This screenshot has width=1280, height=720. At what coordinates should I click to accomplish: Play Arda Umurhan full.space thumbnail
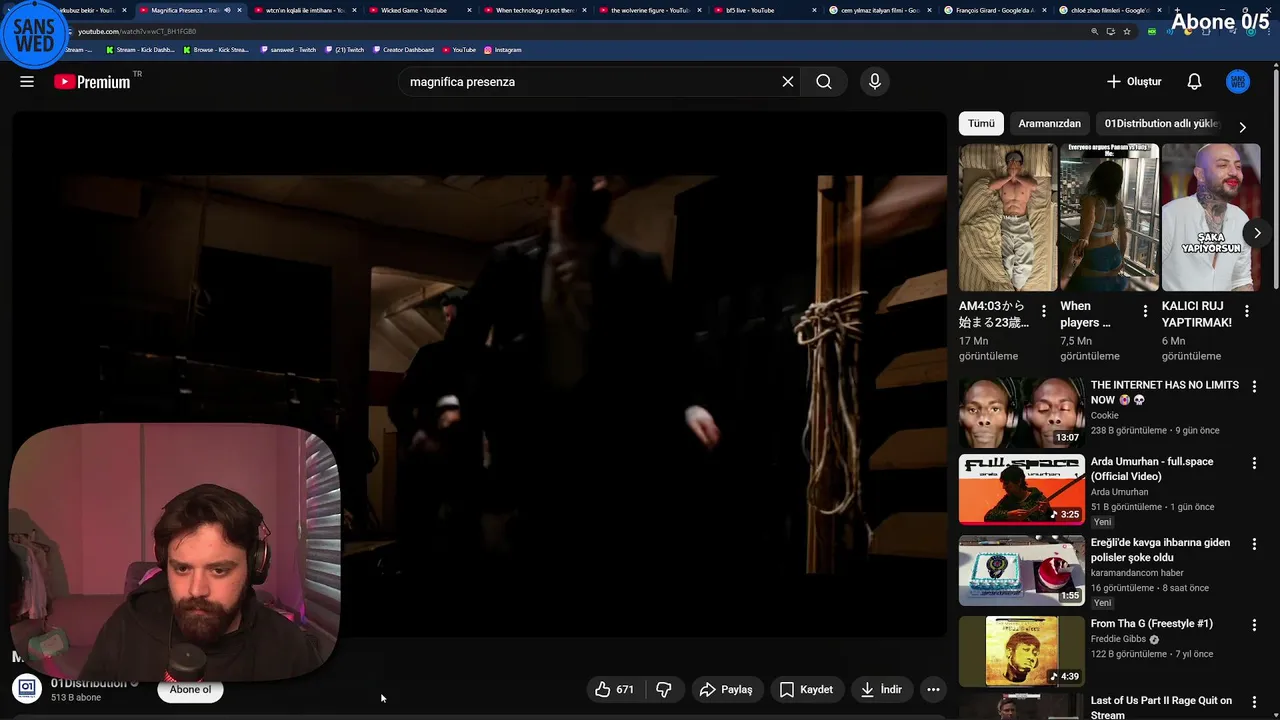pyautogui.click(x=1021, y=490)
